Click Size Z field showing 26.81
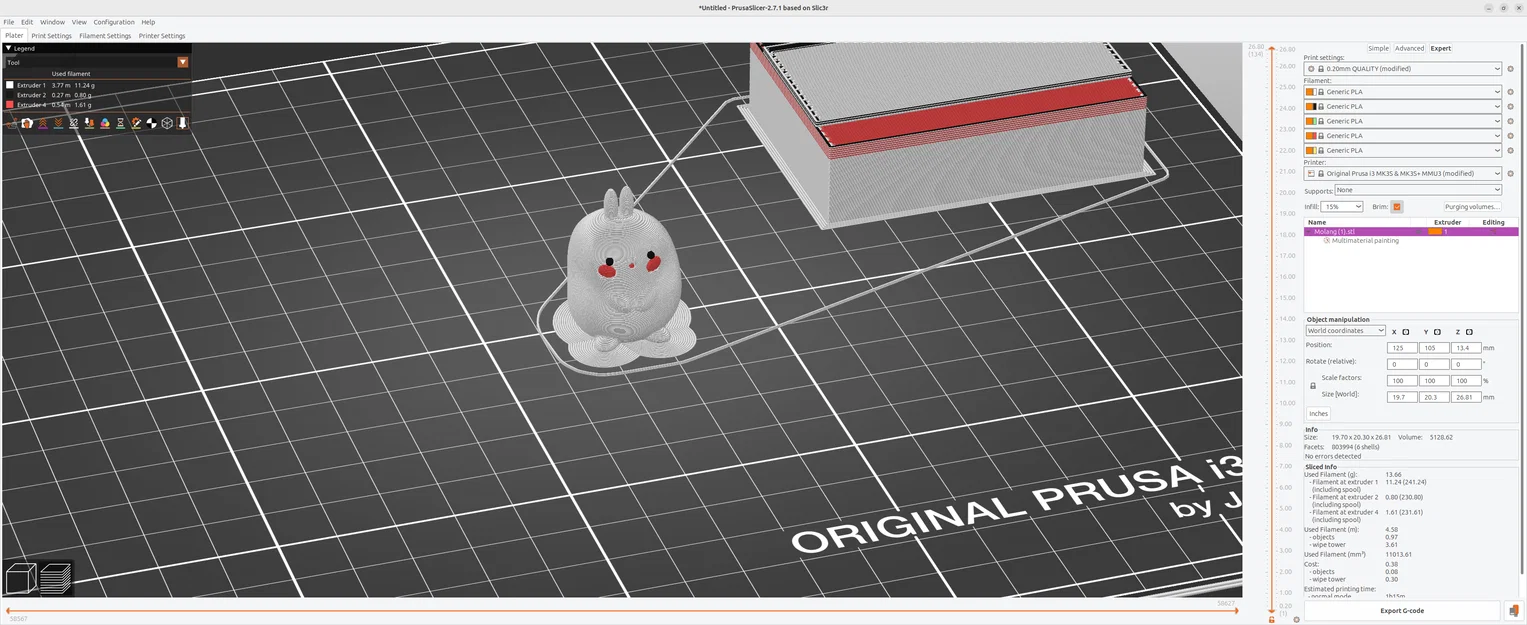The height and width of the screenshot is (625, 1527). [x=1466, y=396]
